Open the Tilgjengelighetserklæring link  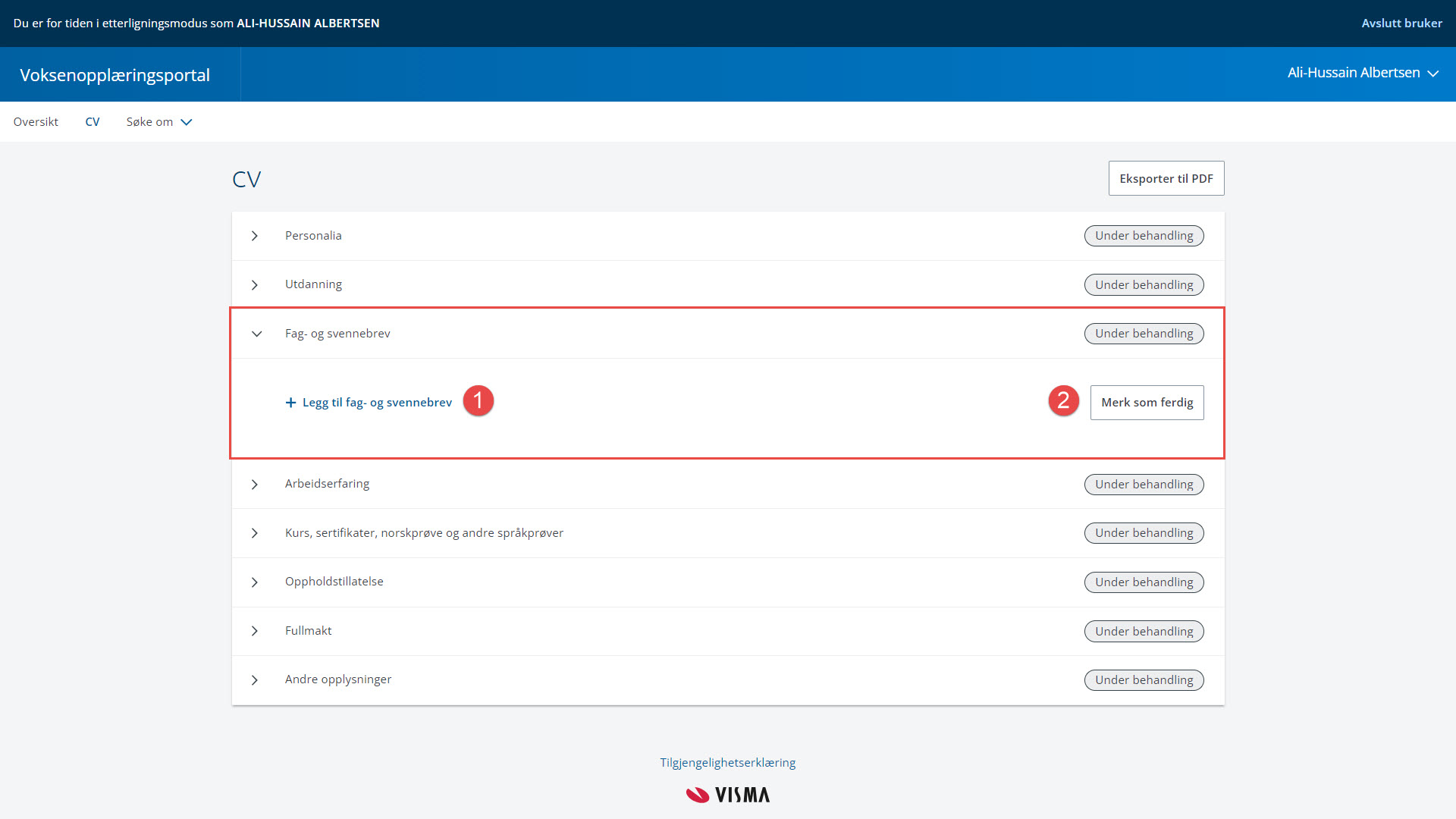[x=728, y=763]
